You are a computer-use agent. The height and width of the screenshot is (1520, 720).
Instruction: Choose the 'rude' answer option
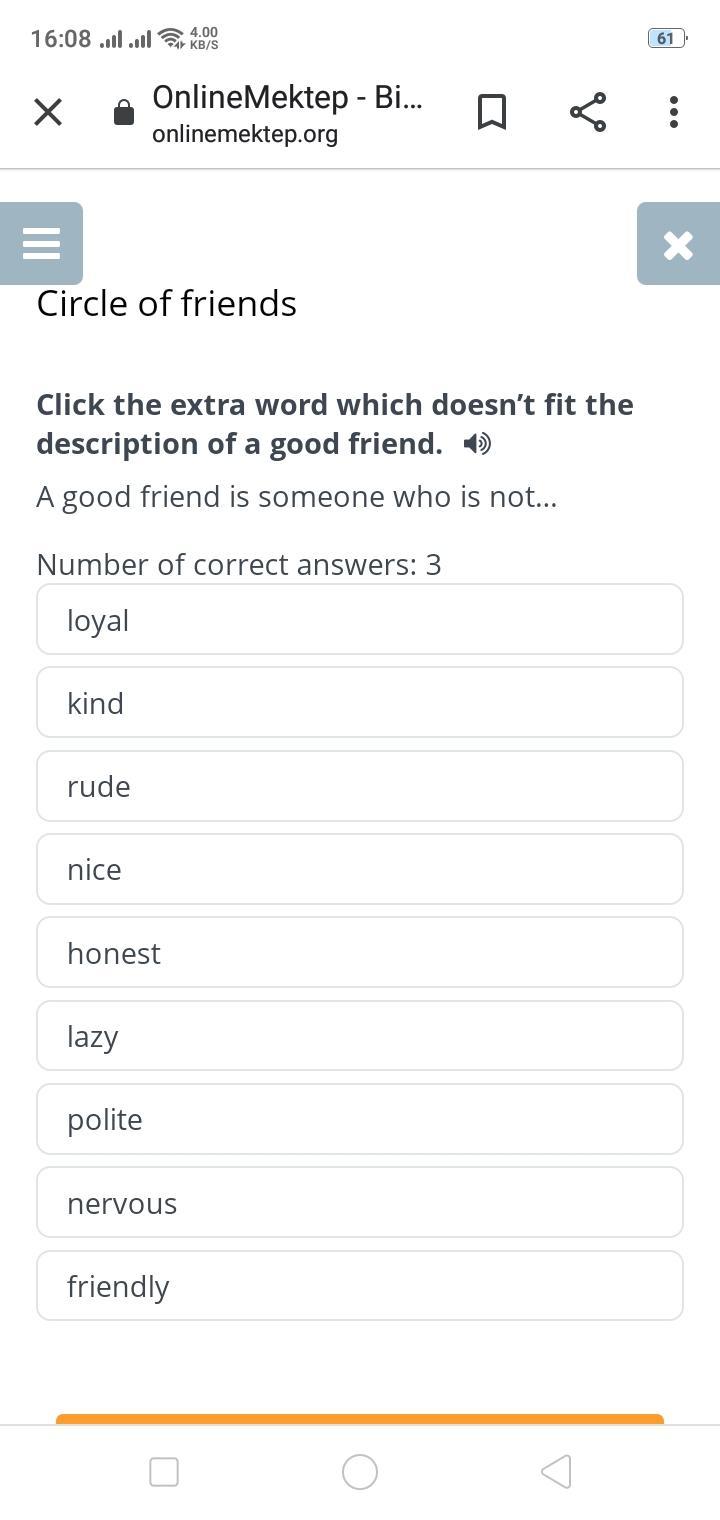360,786
